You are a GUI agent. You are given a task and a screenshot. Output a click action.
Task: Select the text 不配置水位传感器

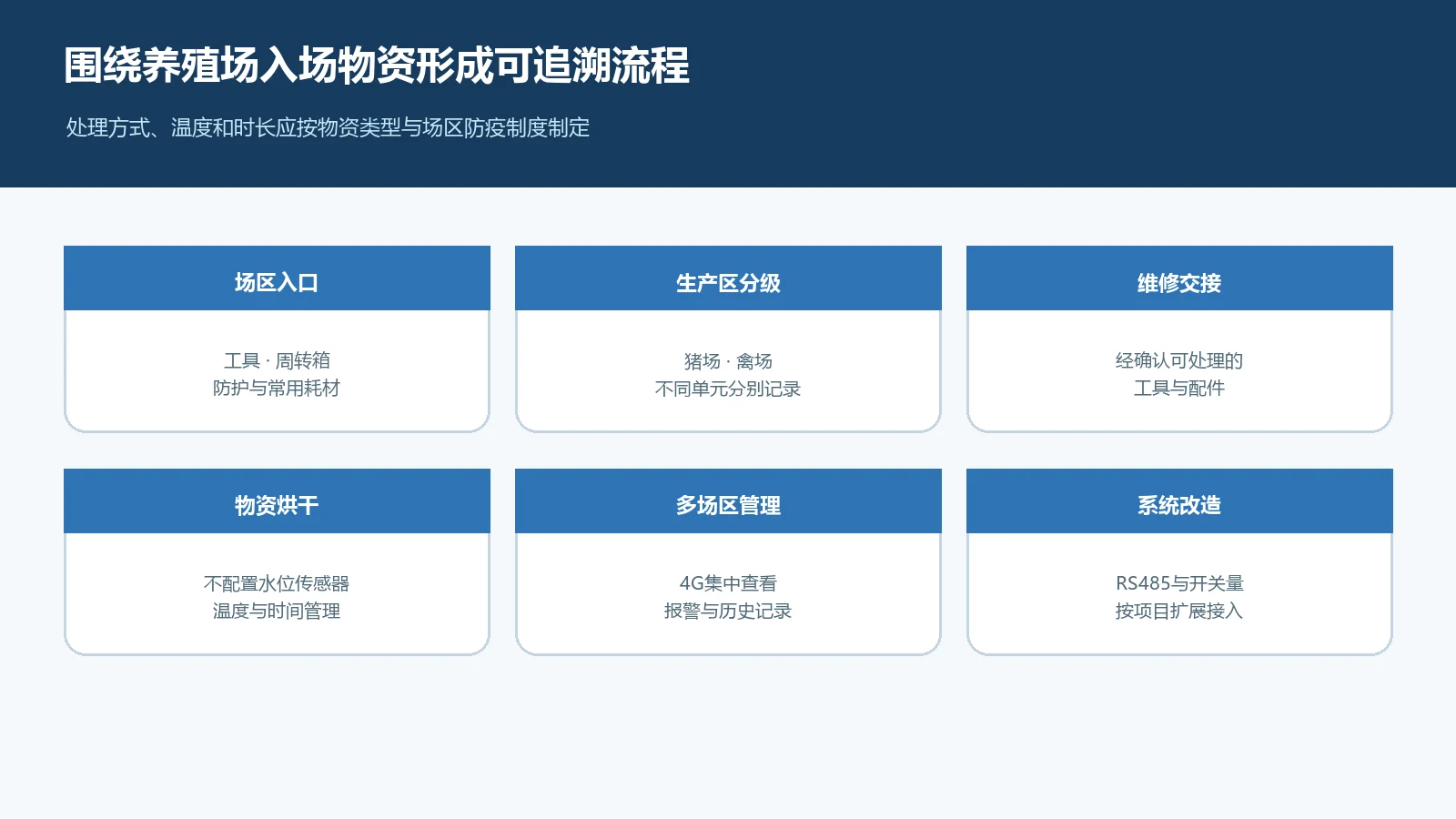pyautogui.click(x=277, y=583)
